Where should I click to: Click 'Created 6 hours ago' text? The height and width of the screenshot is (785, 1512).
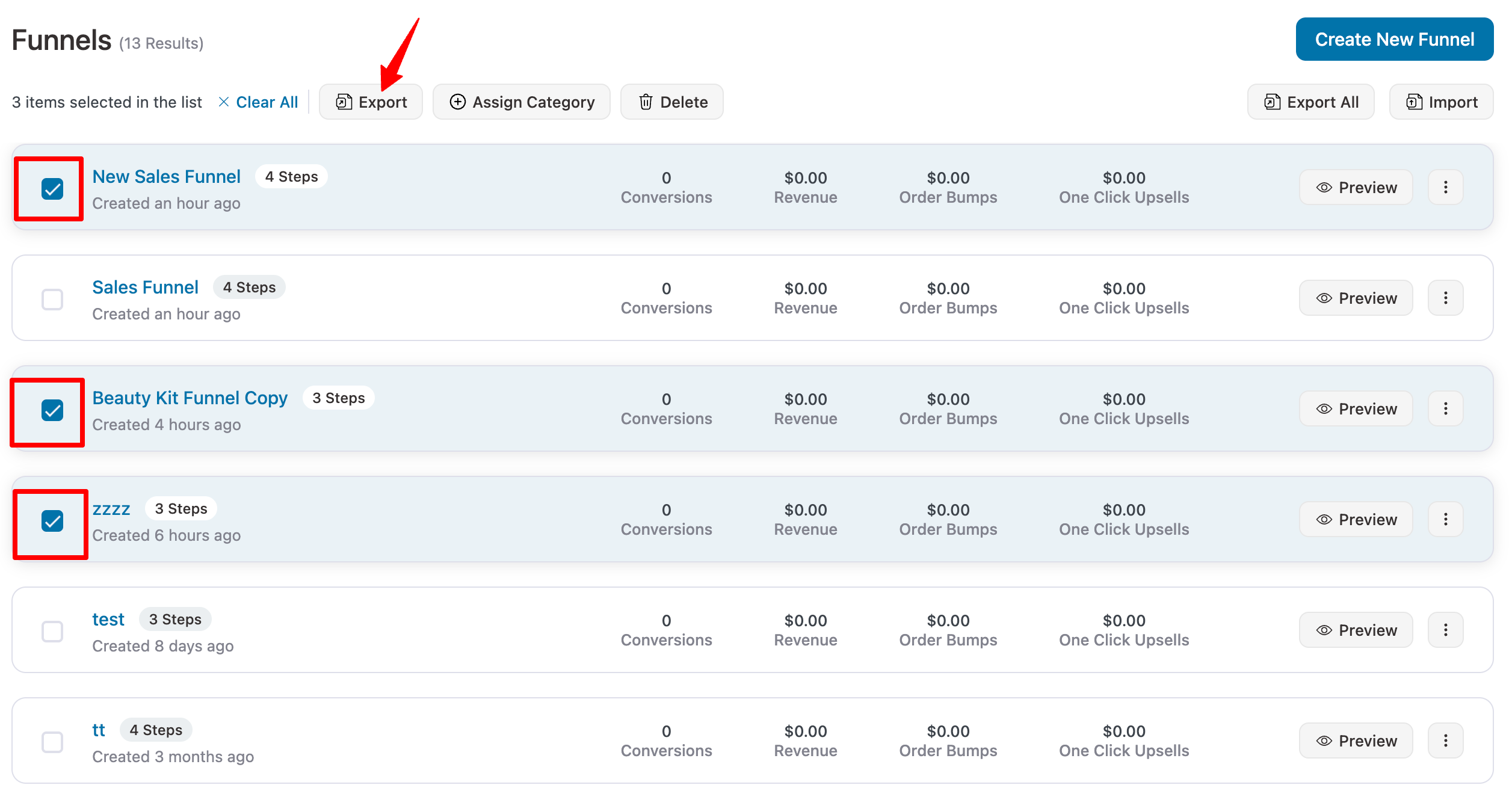(x=167, y=535)
